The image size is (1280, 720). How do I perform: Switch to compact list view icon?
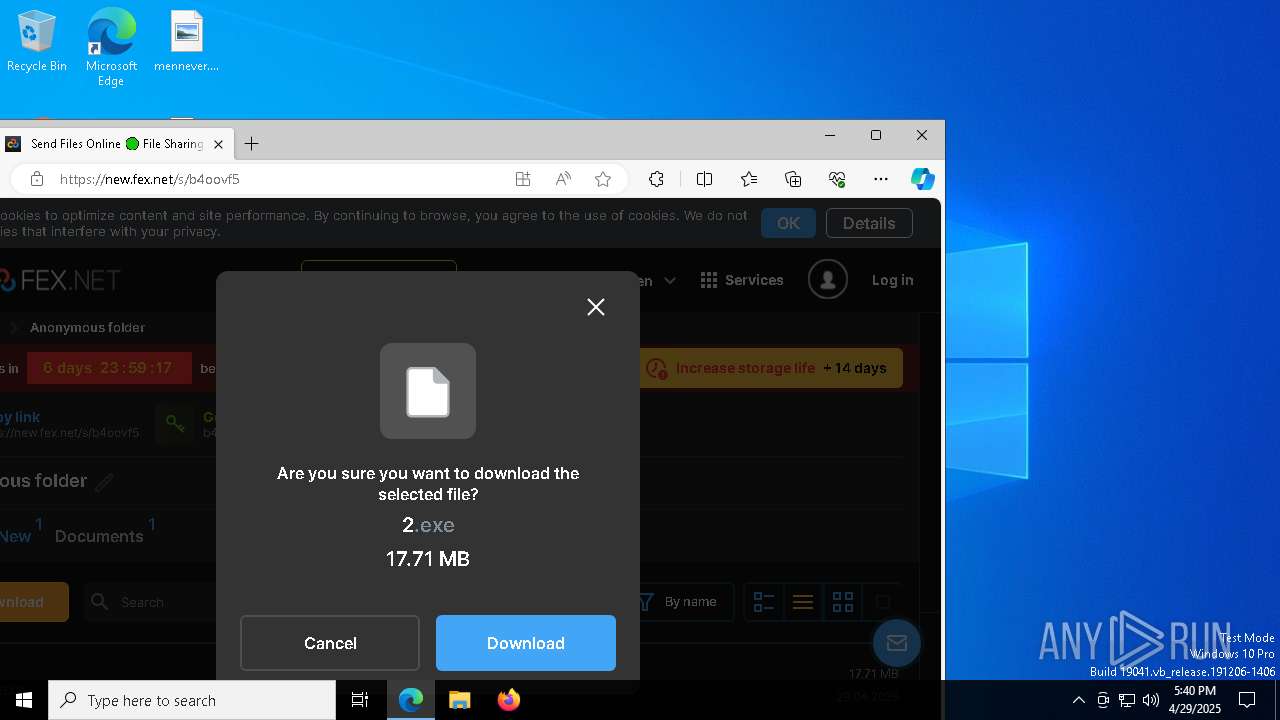tap(803, 602)
